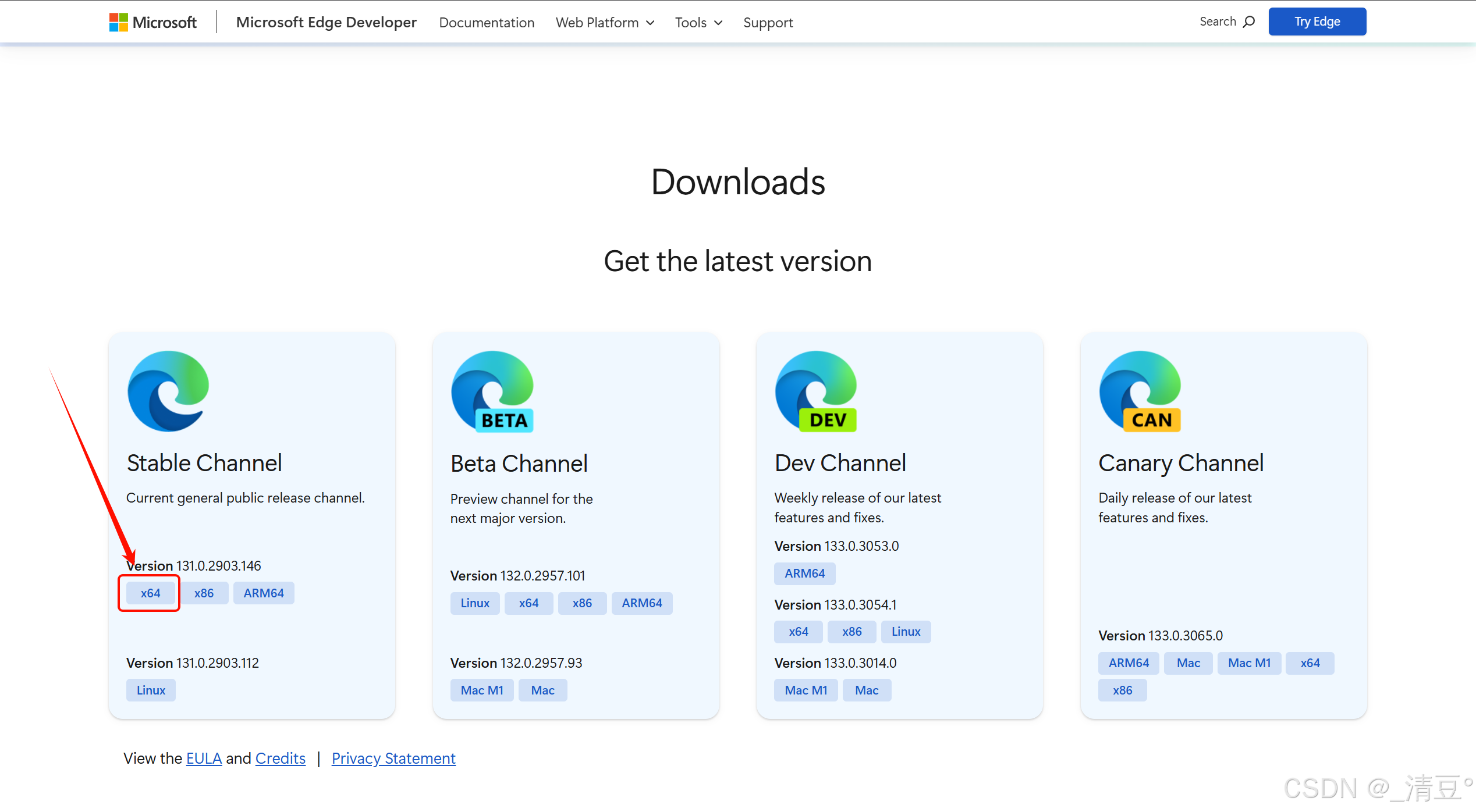Open the Documentation page
1476x812 pixels.
click(487, 23)
